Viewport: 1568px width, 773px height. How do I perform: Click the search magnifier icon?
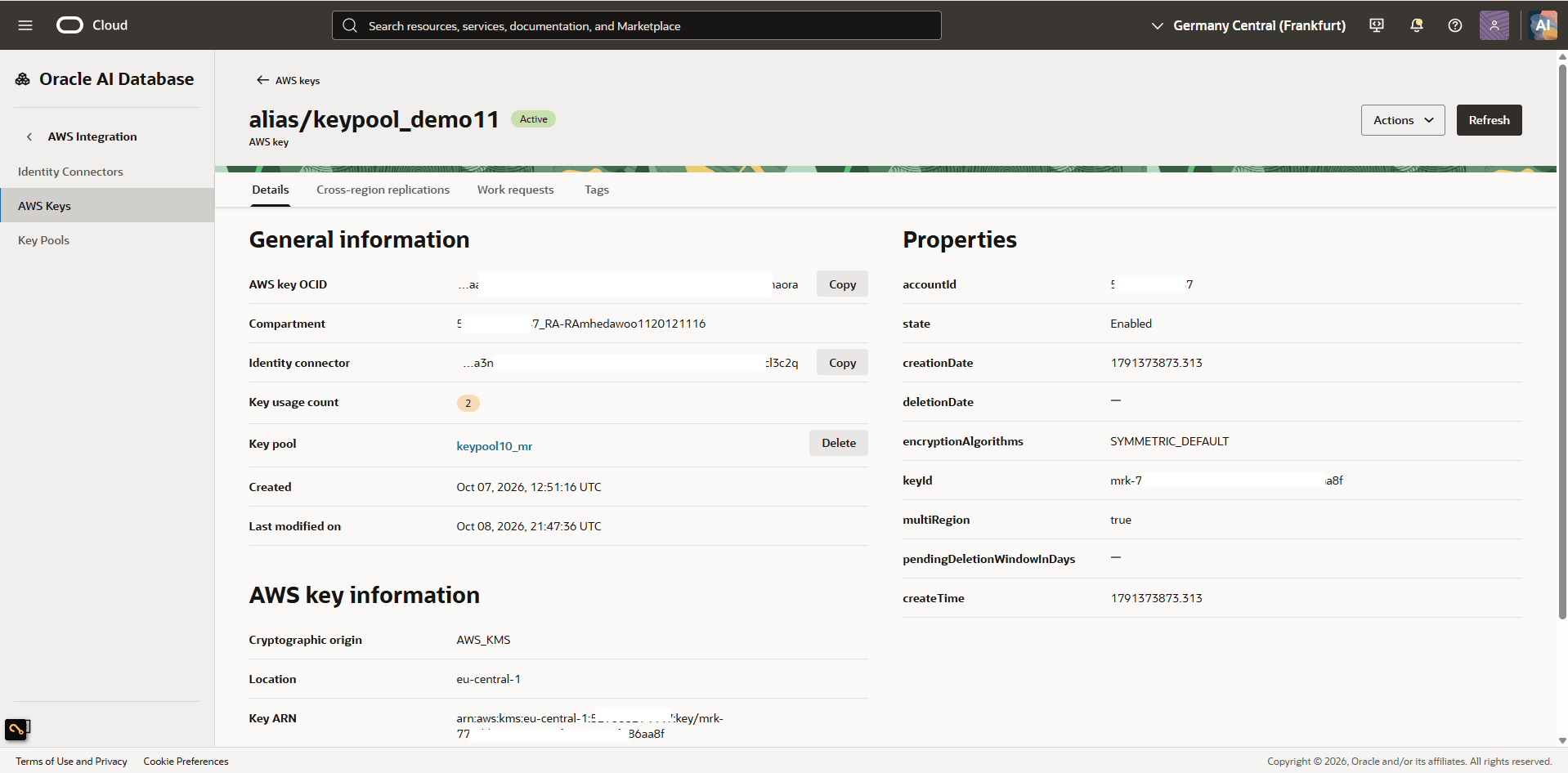tap(350, 25)
